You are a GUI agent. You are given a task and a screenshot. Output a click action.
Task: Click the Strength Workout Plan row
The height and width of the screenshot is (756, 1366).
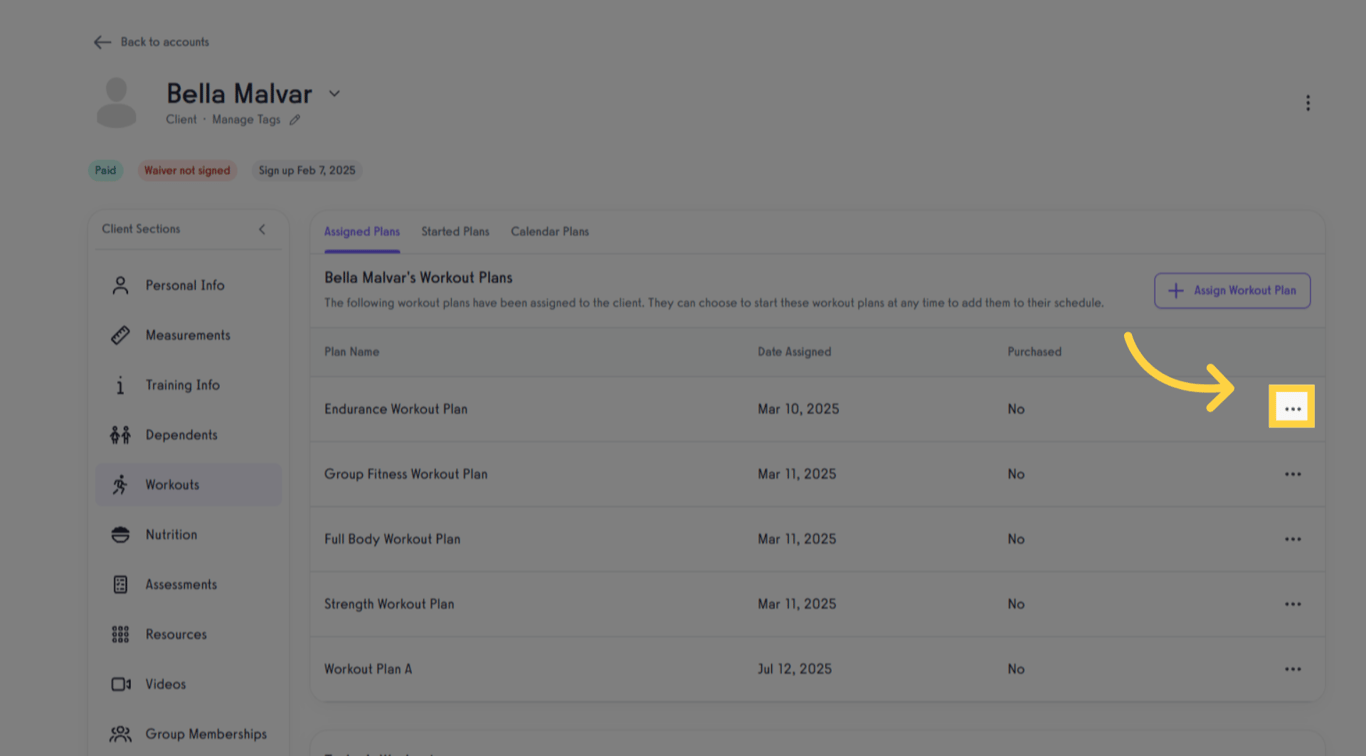click(389, 604)
